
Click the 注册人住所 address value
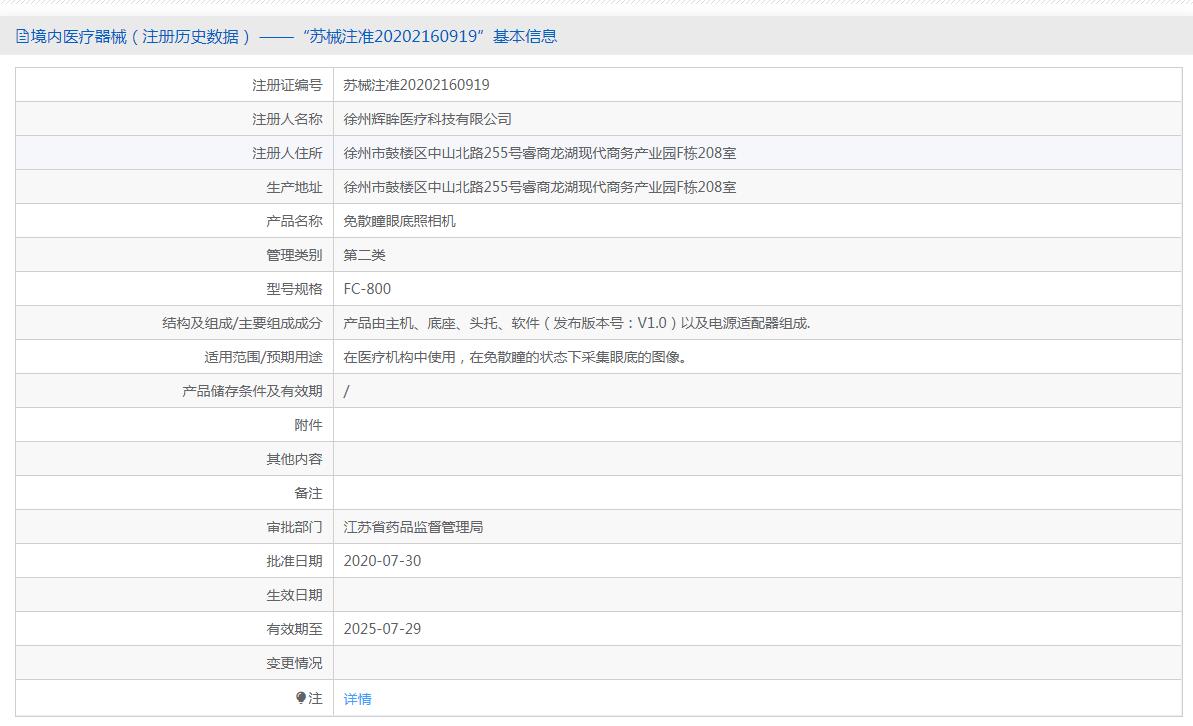(x=539, y=153)
